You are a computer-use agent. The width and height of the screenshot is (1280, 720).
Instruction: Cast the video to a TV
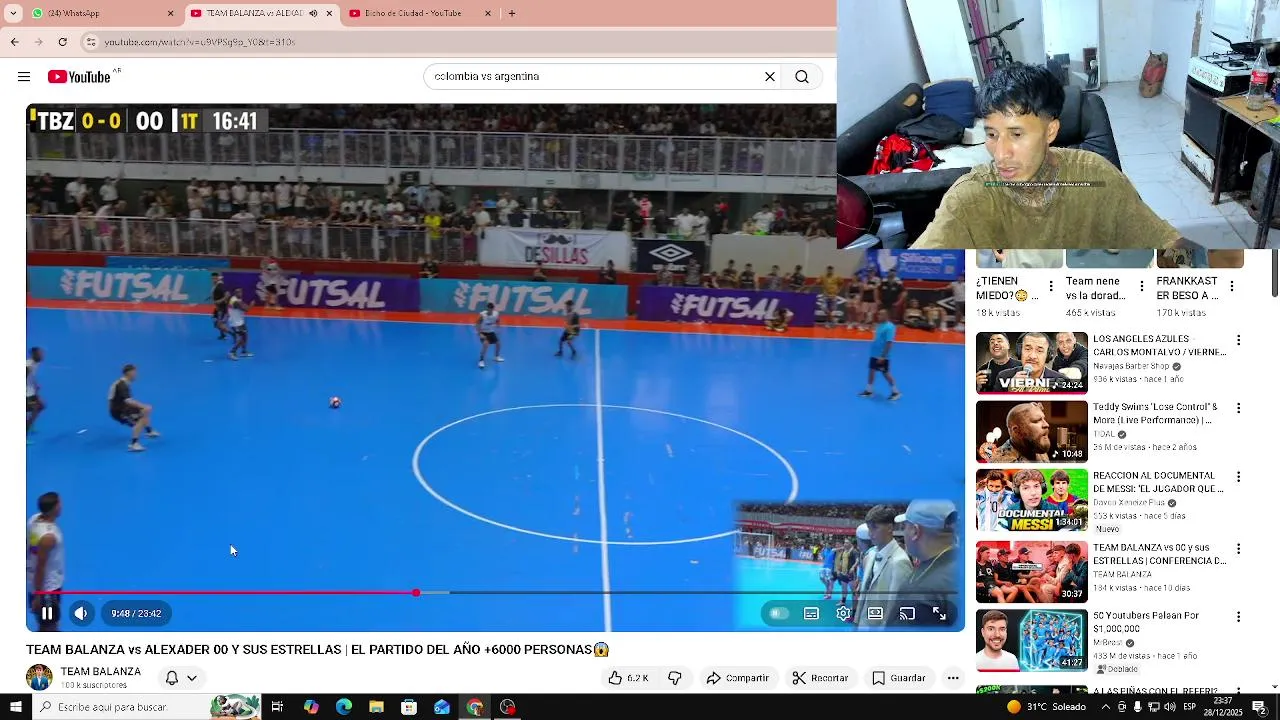coord(907,614)
